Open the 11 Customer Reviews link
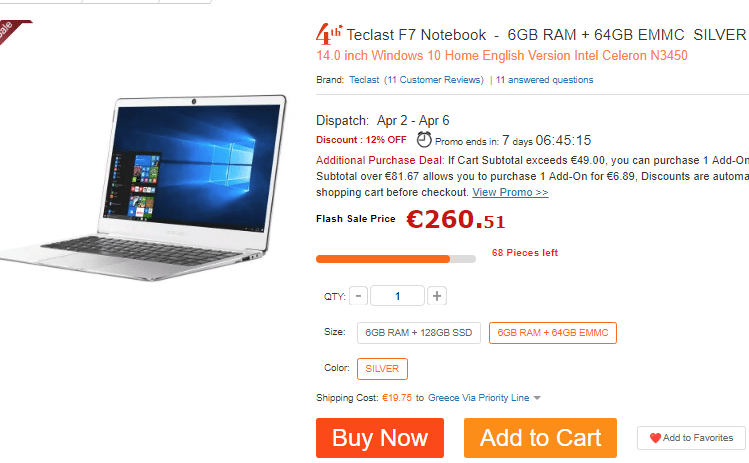Screen dimensions: 749x463 click(434, 80)
